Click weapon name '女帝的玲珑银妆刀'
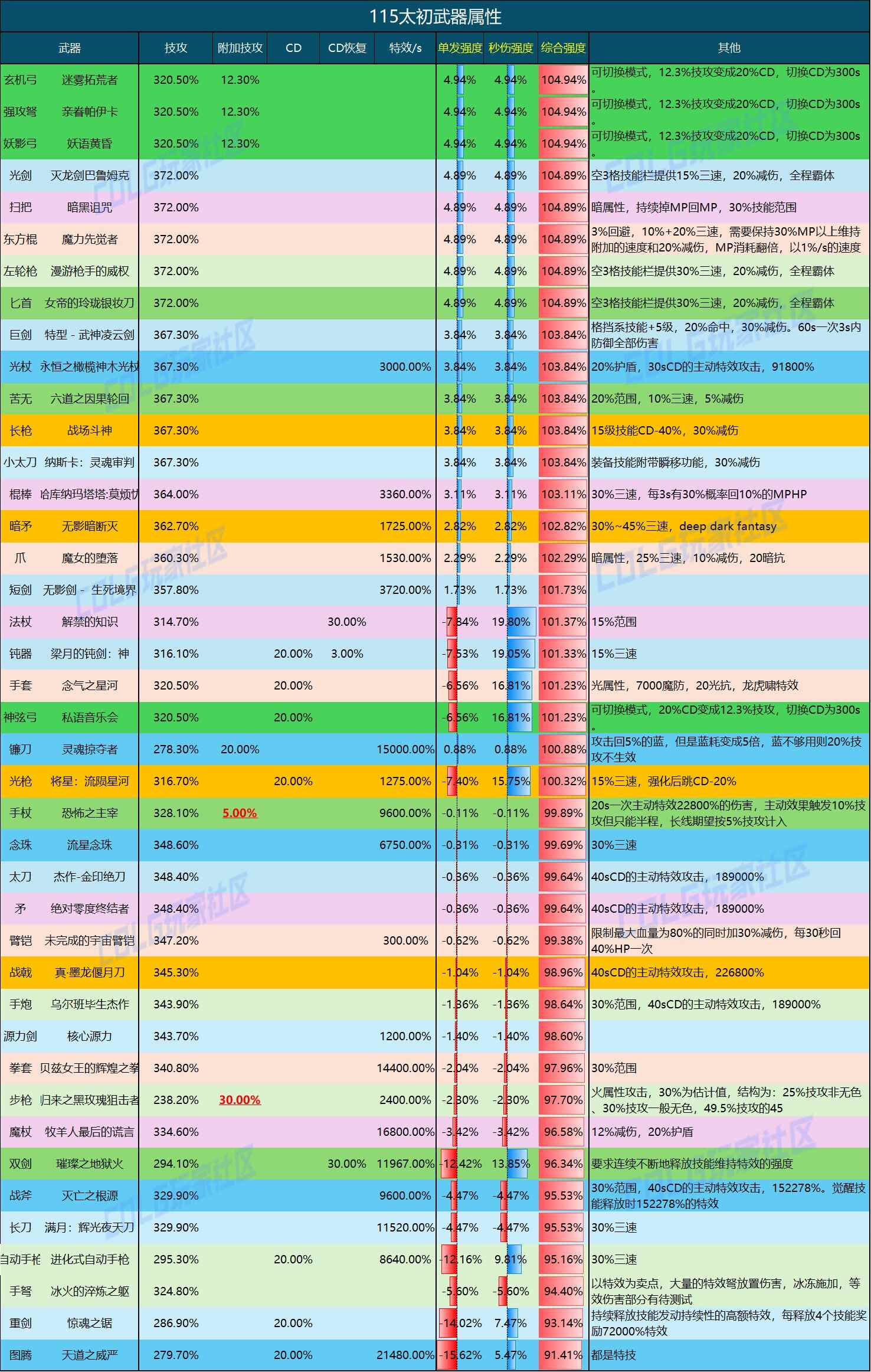 coord(90,303)
